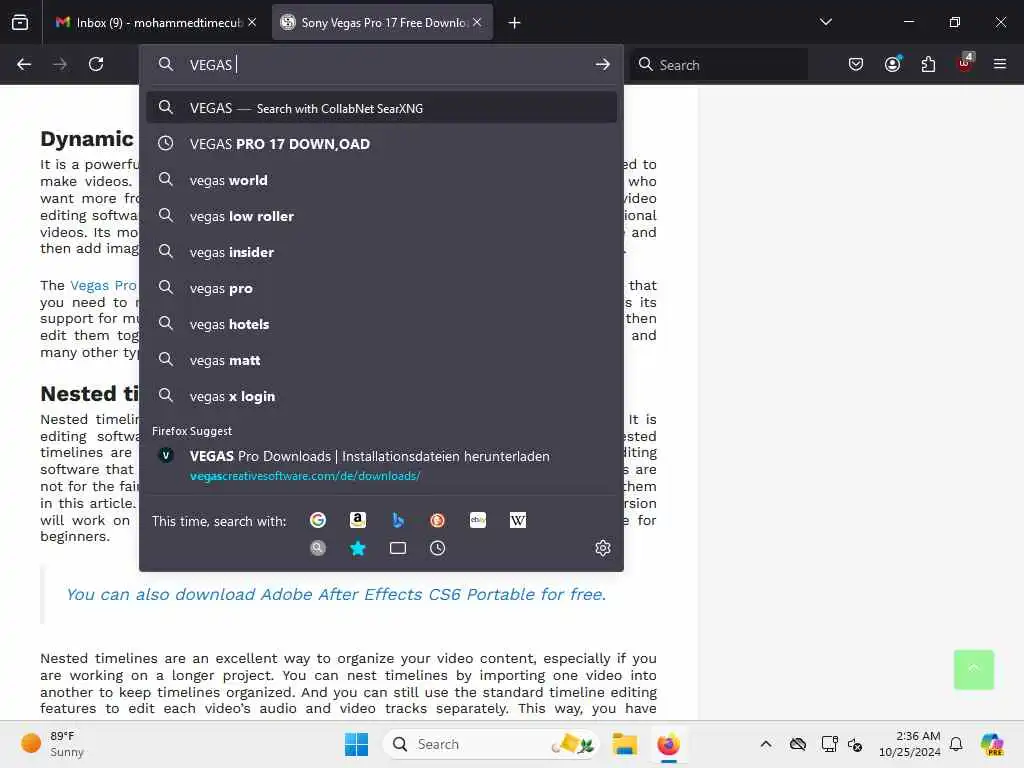Close the Inbox Gmail tab

[x=252, y=22]
